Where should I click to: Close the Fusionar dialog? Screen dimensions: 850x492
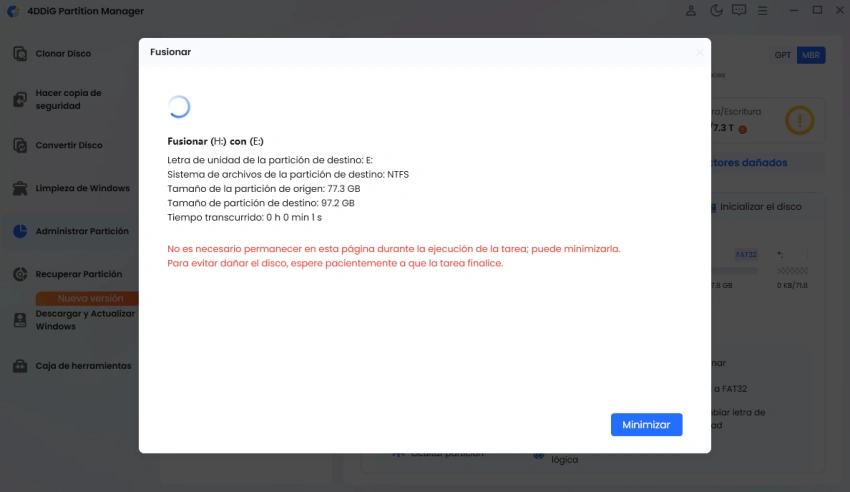click(x=699, y=52)
